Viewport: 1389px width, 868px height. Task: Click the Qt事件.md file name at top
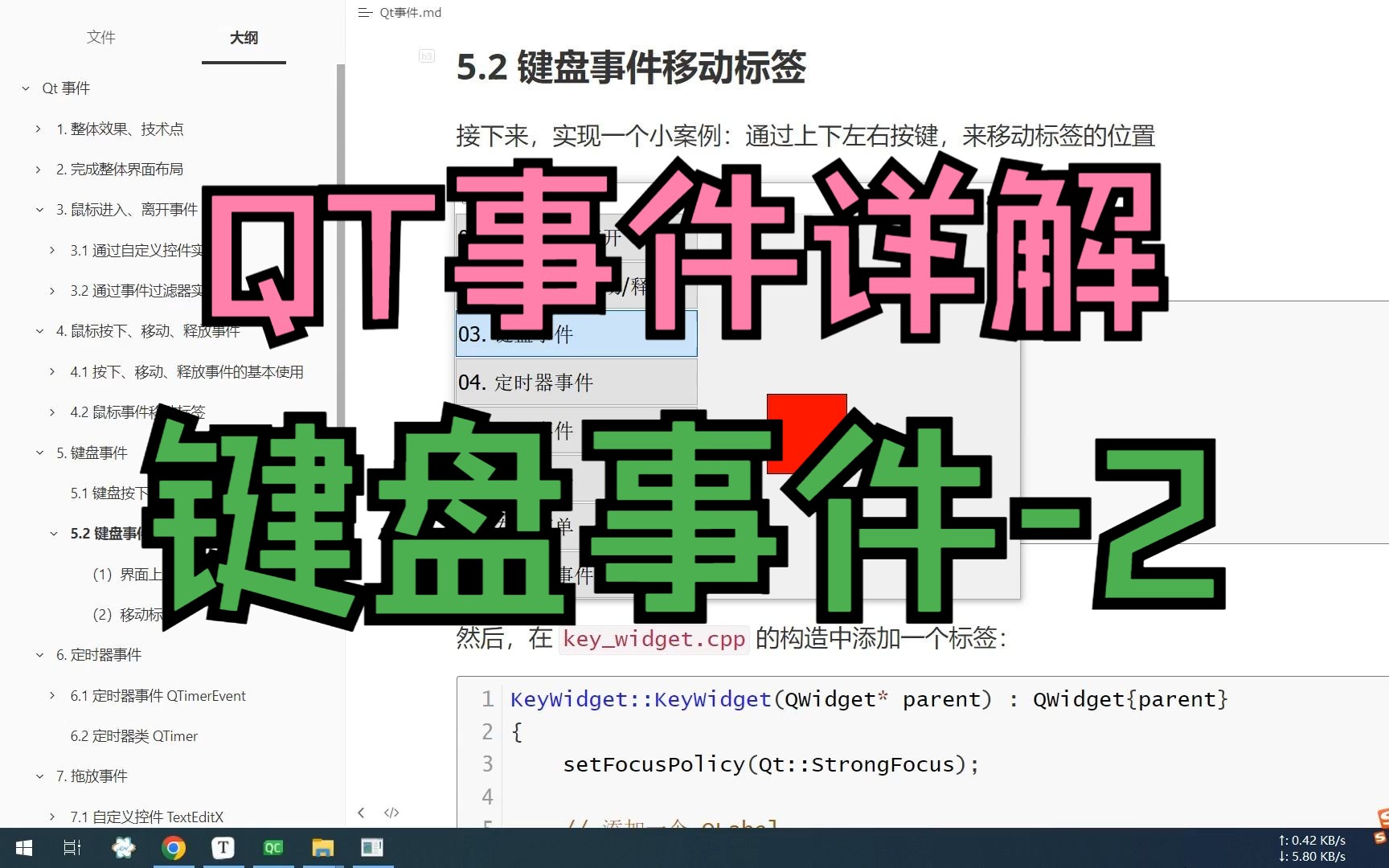pyautogui.click(x=411, y=12)
